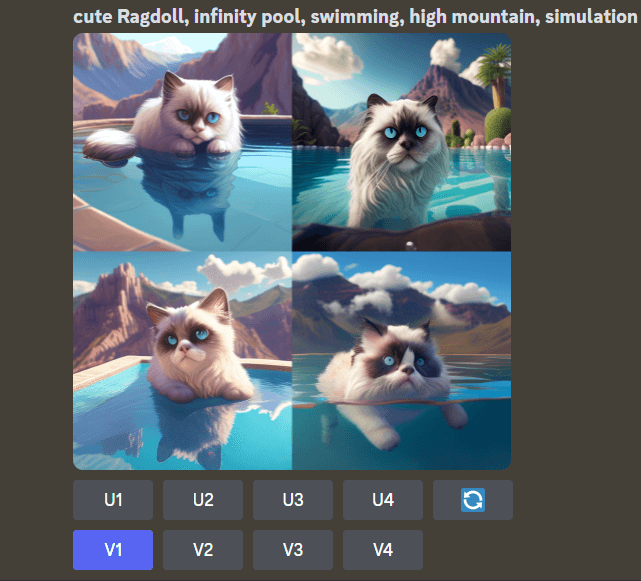
Task: Click the underwater paws in the fourth image
Action: point(403,425)
